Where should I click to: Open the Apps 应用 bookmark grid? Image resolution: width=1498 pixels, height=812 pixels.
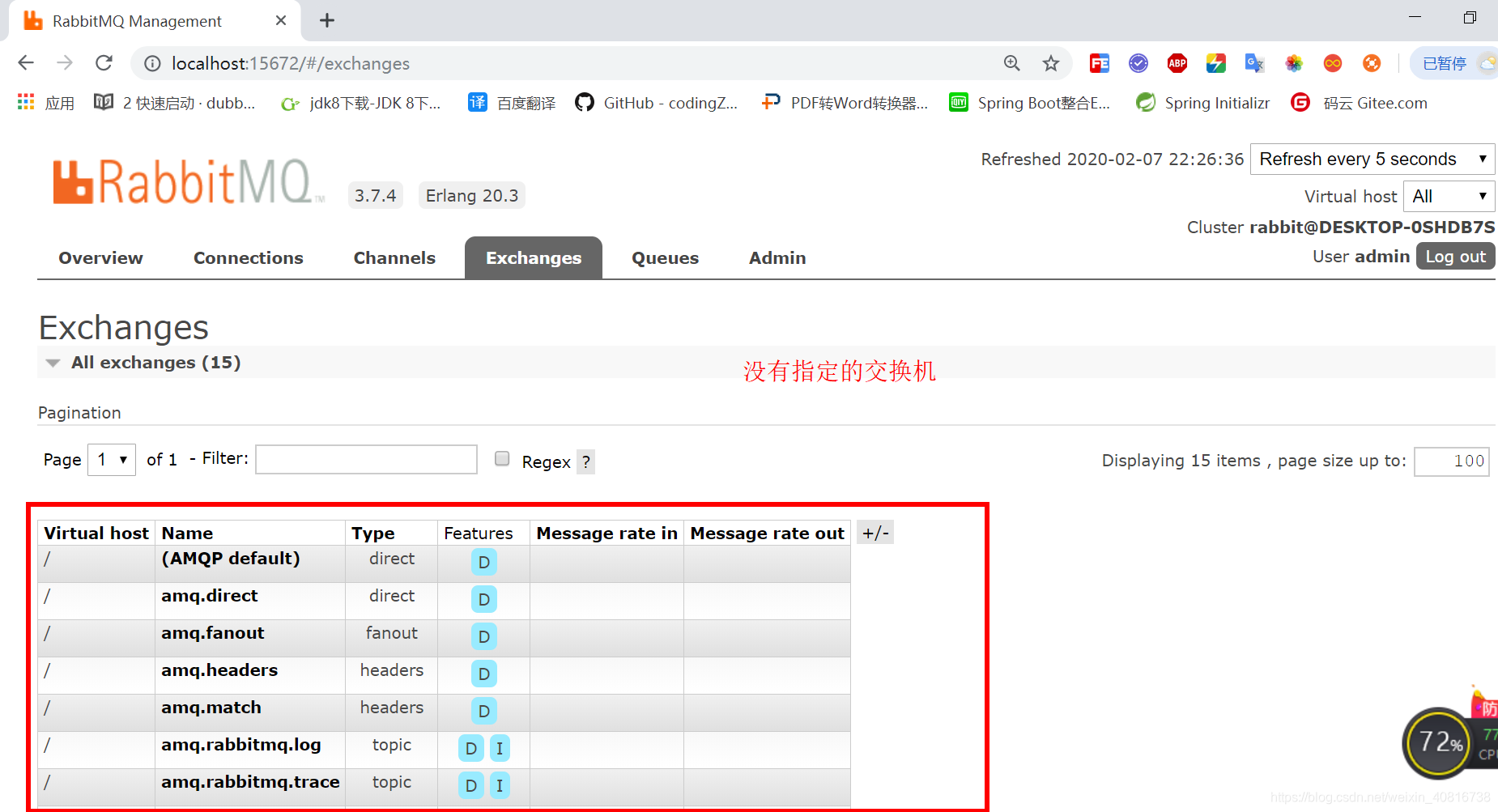[x=45, y=103]
